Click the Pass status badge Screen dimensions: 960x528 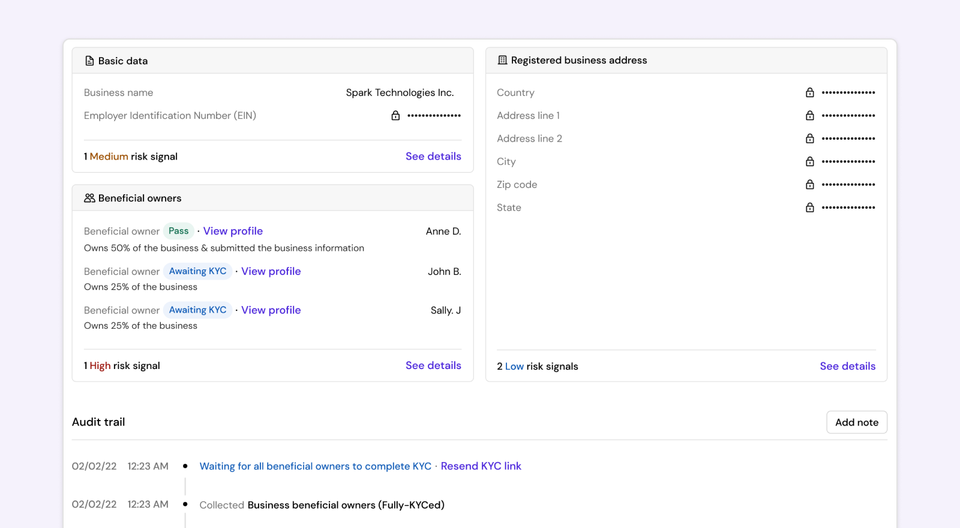(179, 231)
